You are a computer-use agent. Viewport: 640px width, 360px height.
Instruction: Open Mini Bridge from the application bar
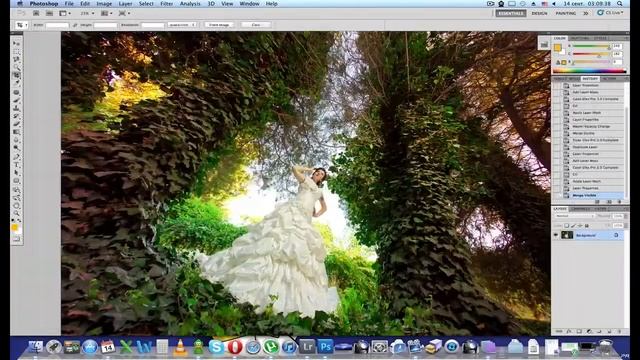[x=49, y=13]
